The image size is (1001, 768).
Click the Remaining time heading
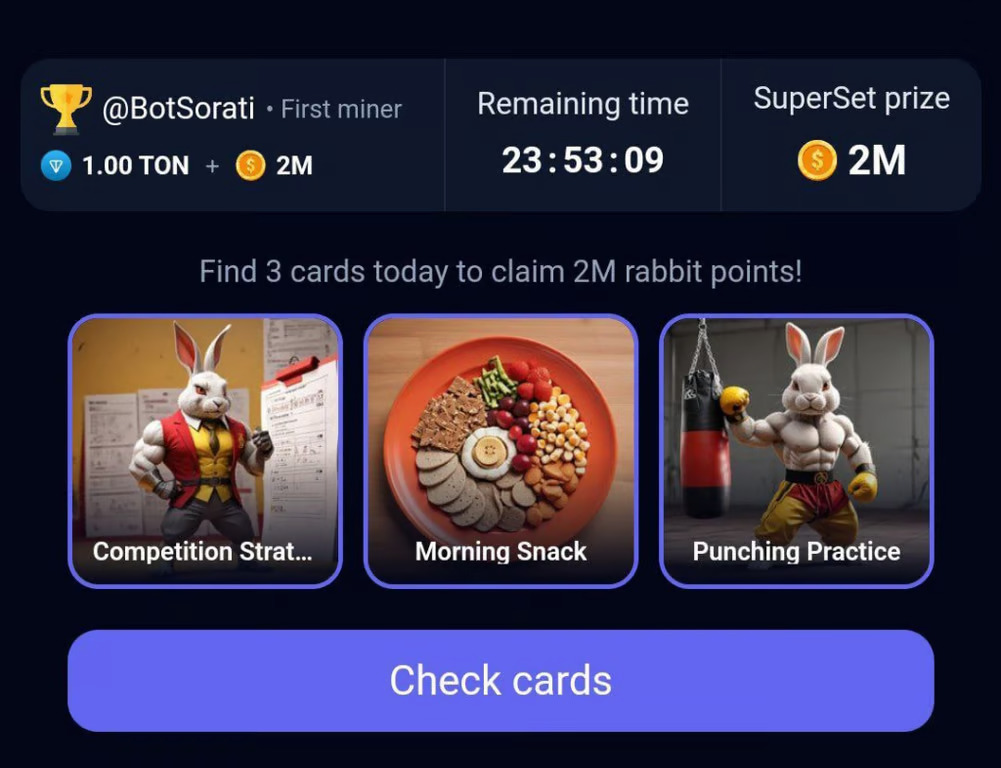click(x=583, y=104)
